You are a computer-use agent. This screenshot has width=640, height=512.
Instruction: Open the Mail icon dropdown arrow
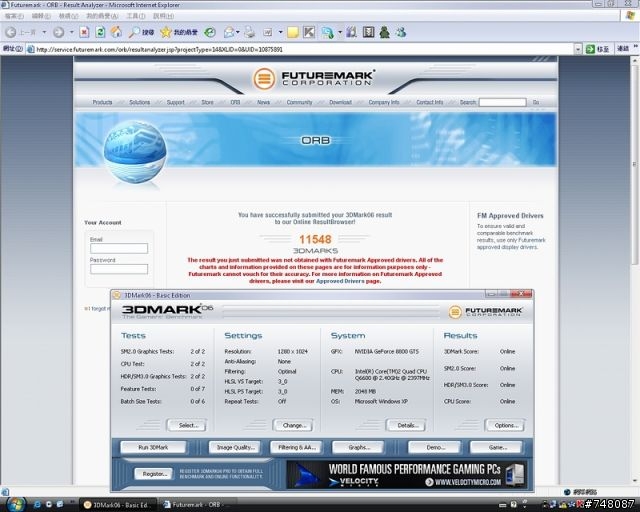tap(238, 32)
